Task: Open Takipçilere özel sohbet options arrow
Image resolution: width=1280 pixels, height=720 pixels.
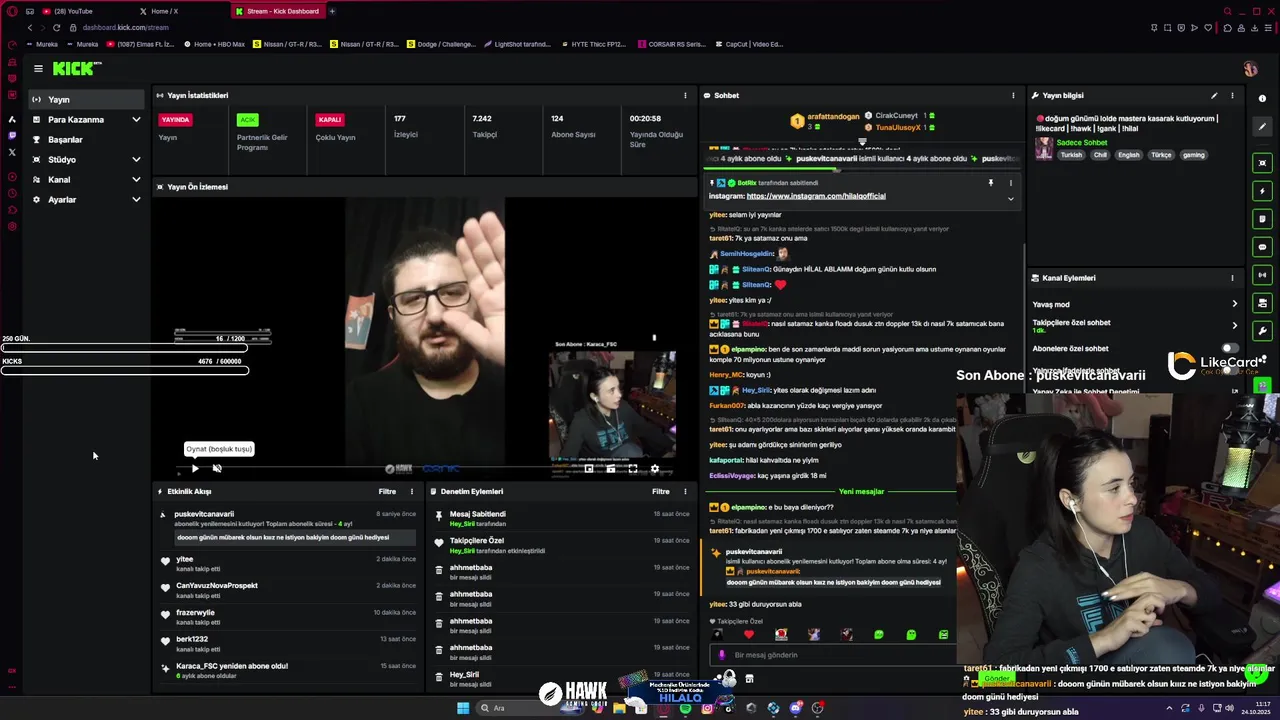Action: [x=1234, y=324]
